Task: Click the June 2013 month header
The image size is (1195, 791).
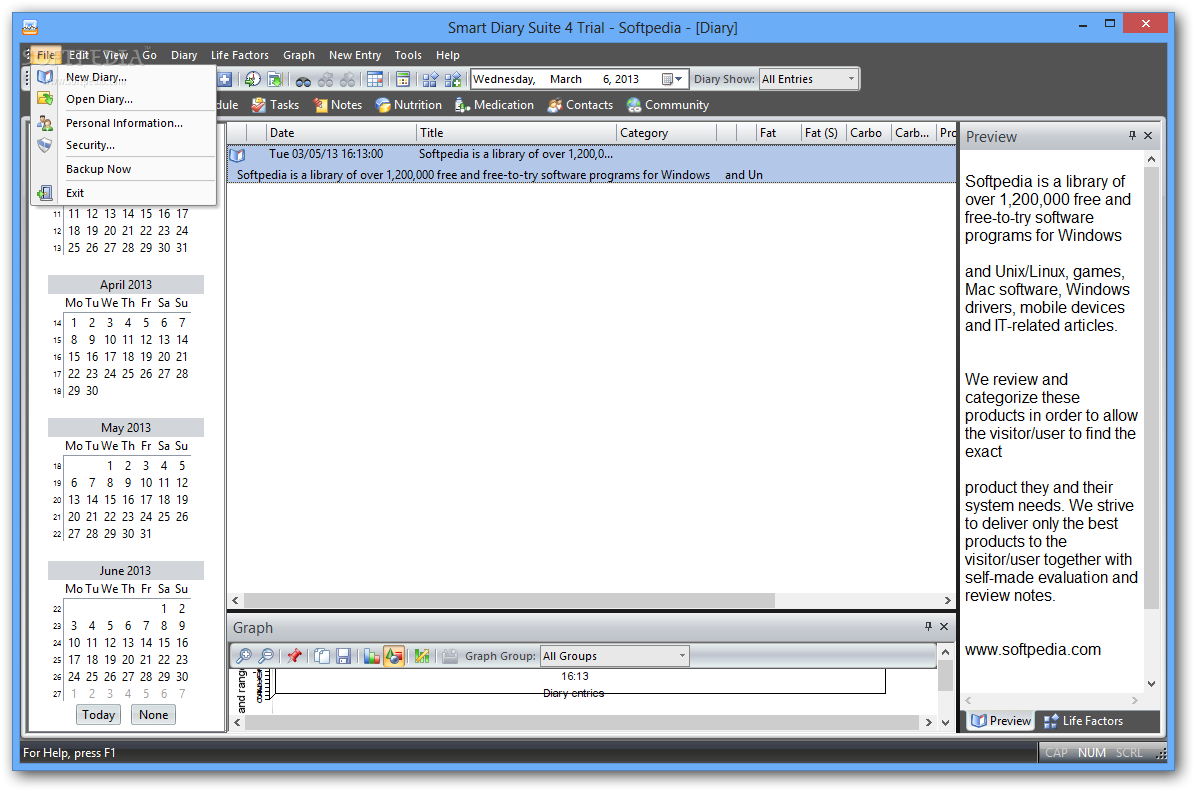Action: pos(126,571)
